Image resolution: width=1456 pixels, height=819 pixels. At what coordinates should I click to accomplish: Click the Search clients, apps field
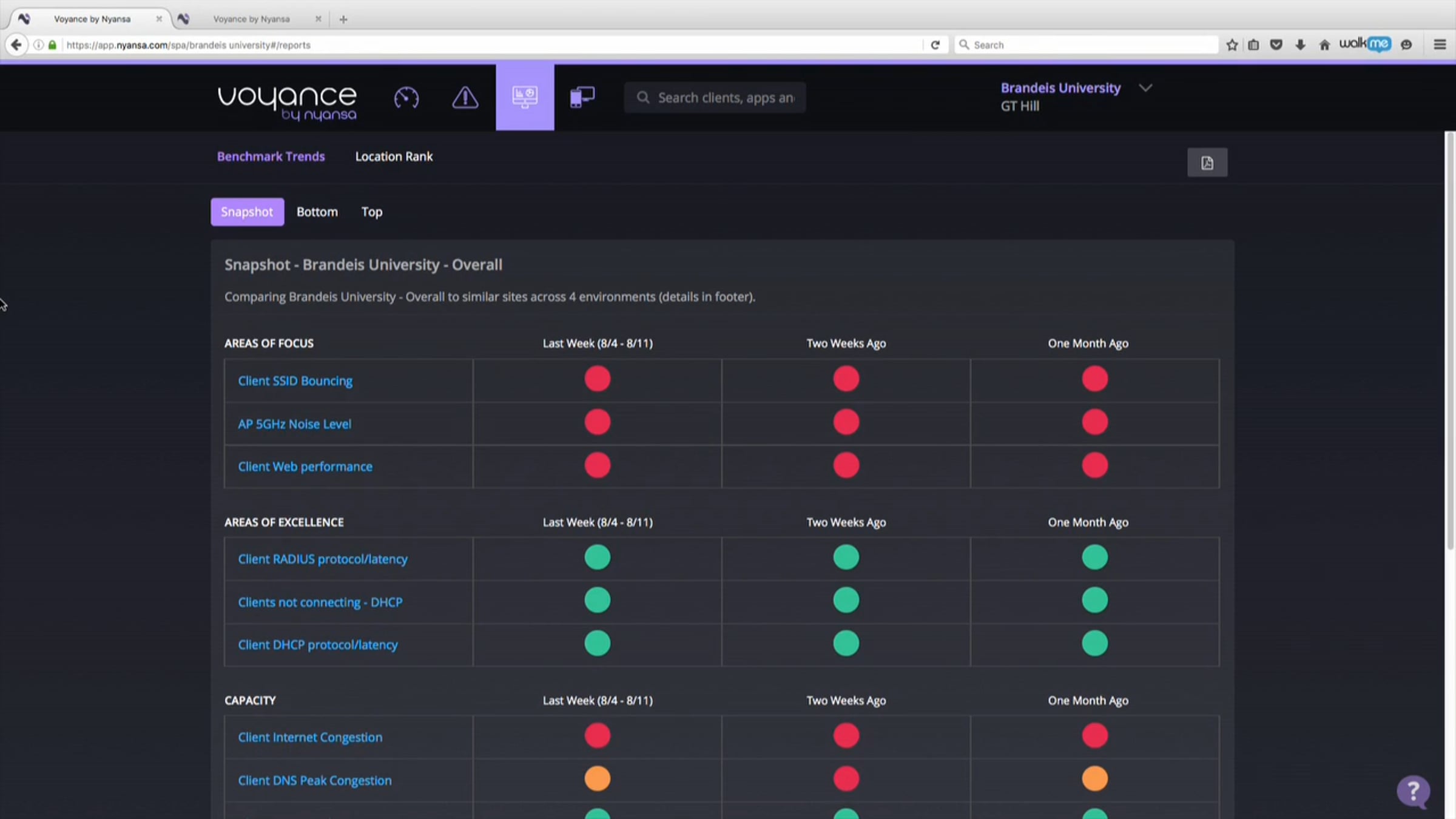[x=715, y=98]
